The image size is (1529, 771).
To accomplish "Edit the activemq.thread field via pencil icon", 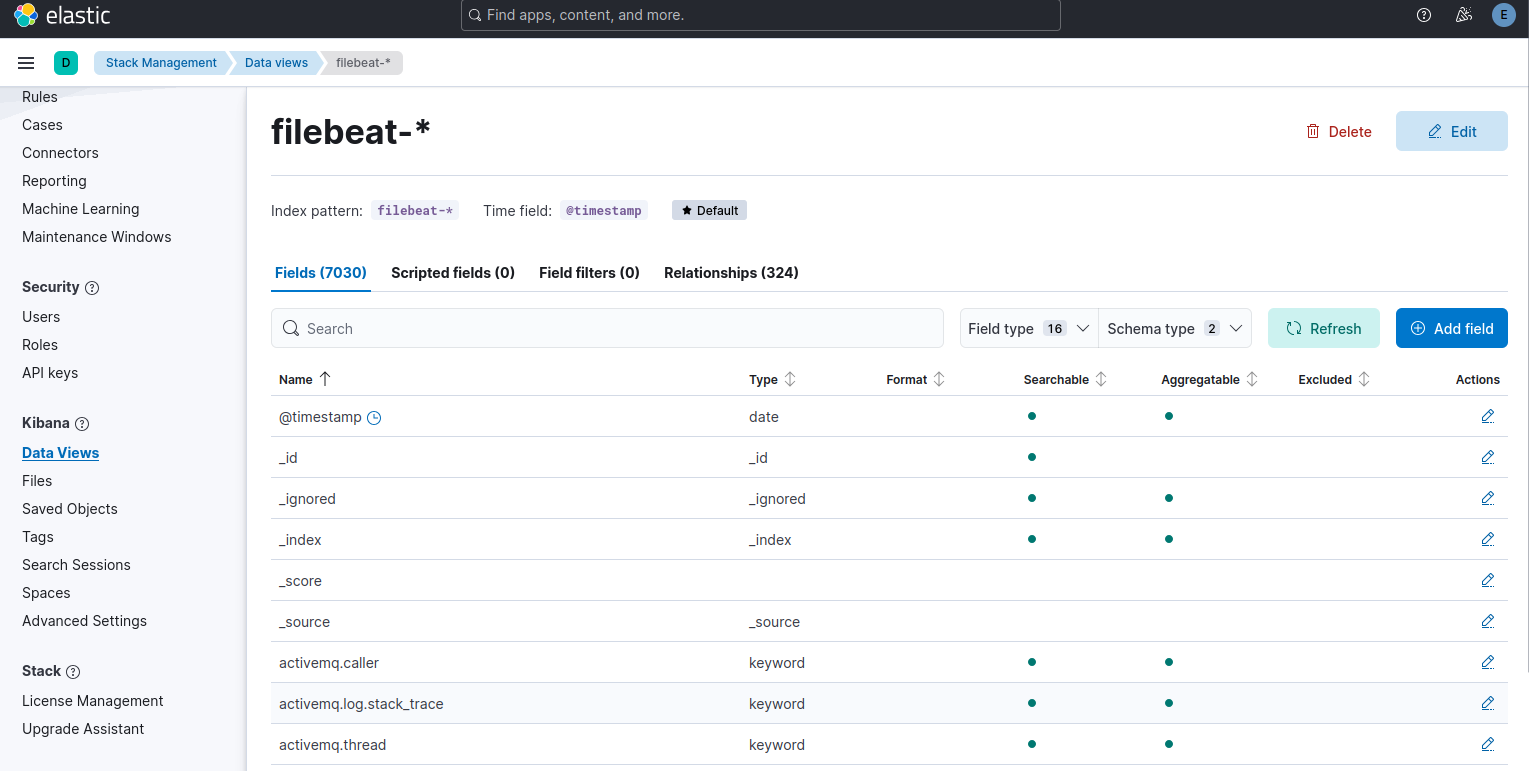I will pos(1487,744).
